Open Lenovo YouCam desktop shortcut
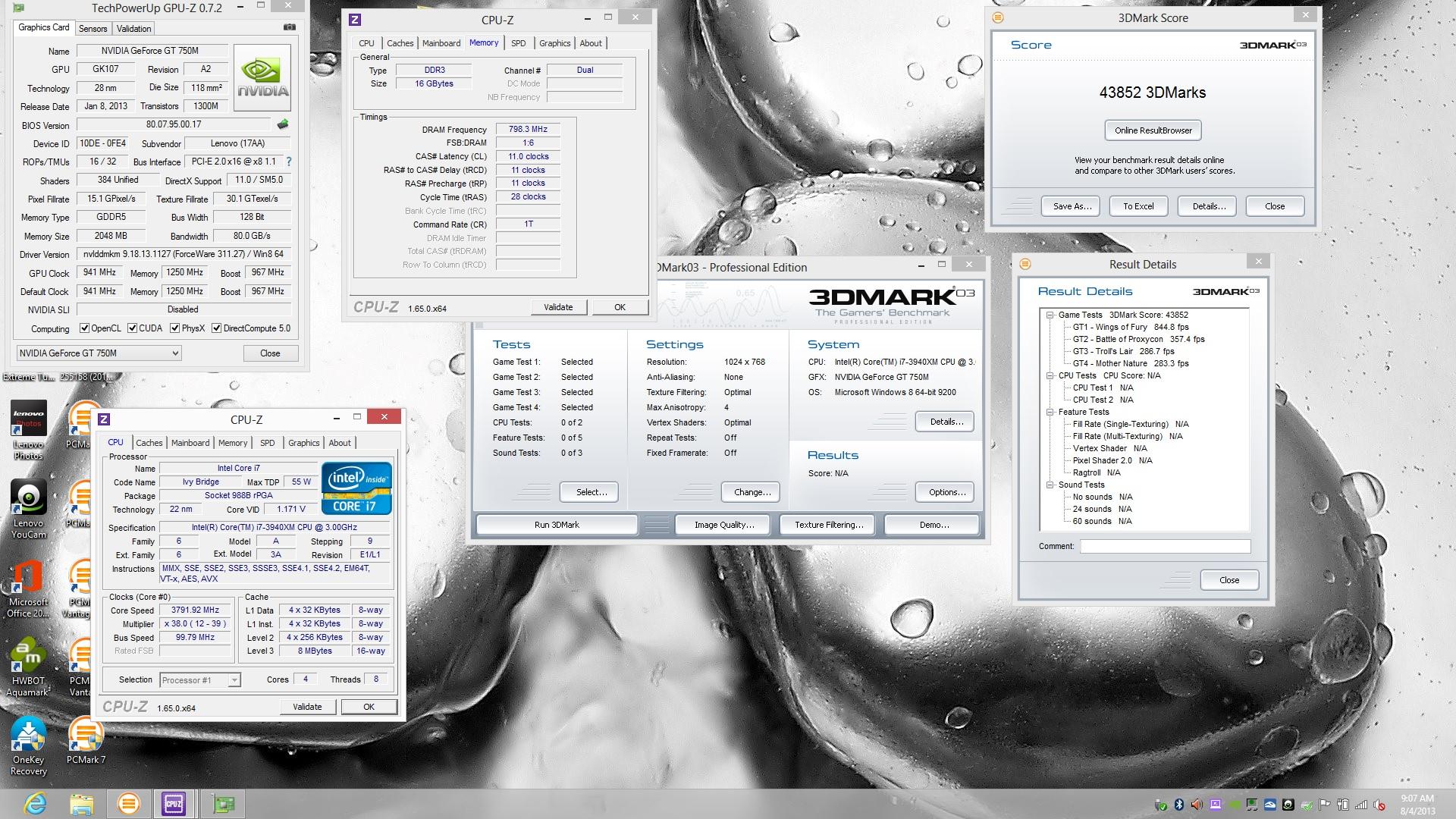This screenshot has height=819, width=1456. [29, 510]
